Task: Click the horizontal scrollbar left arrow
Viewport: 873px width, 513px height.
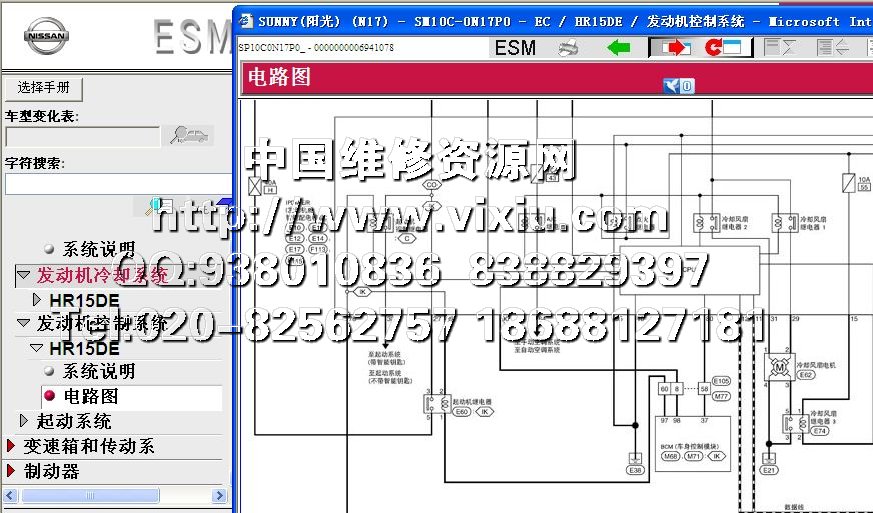Action: click(11, 495)
